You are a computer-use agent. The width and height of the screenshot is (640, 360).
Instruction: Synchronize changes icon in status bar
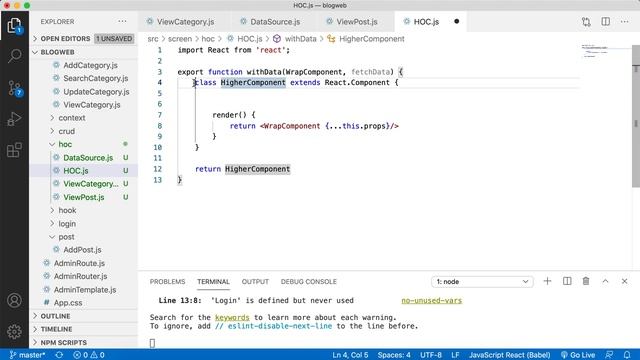click(59, 355)
